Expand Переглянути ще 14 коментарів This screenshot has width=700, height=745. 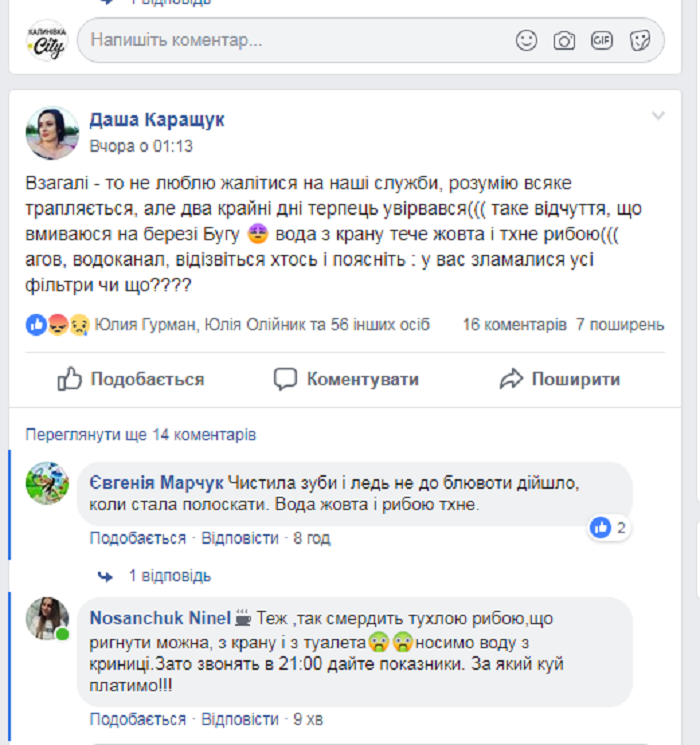(141, 434)
